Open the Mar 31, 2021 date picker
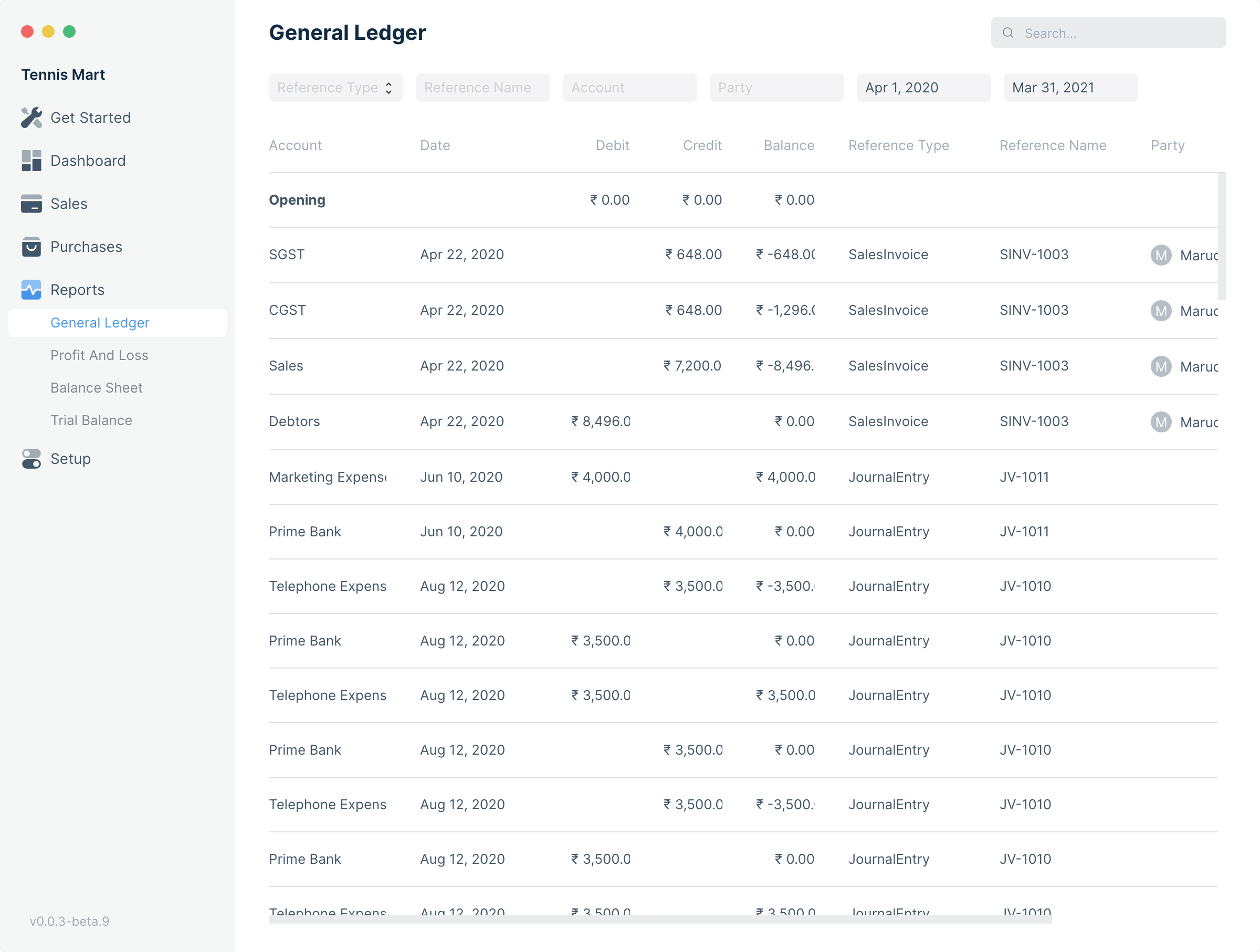Screen dimensions: 1260x952 tap(1070, 88)
